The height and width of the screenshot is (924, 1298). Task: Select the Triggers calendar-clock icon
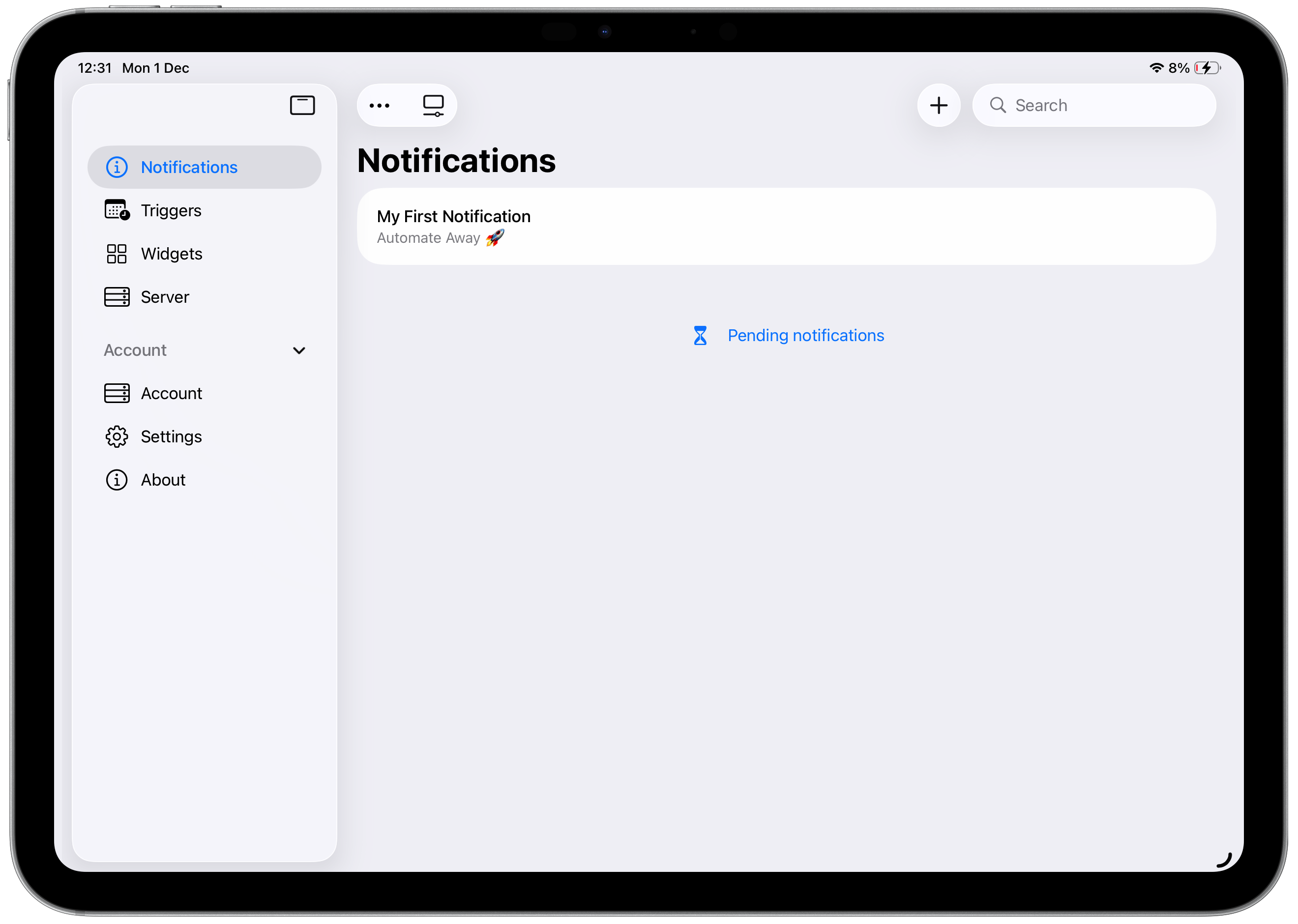pos(117,210)
